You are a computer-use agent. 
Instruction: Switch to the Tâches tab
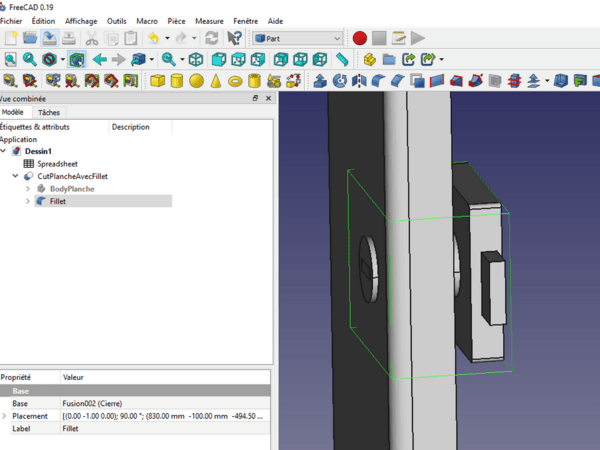tap(49, 113)
